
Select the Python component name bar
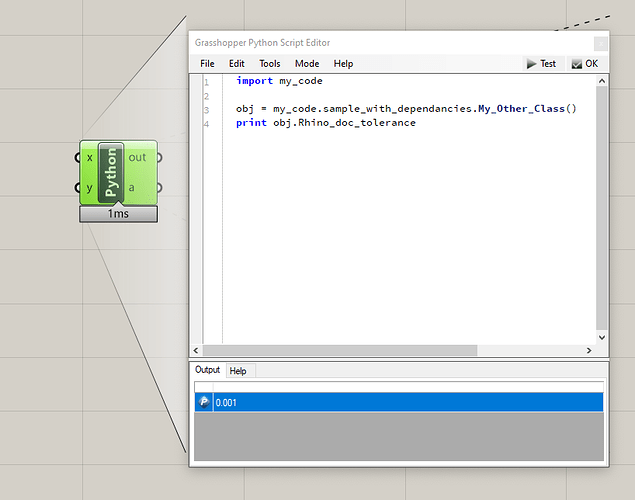coord(111,172)
